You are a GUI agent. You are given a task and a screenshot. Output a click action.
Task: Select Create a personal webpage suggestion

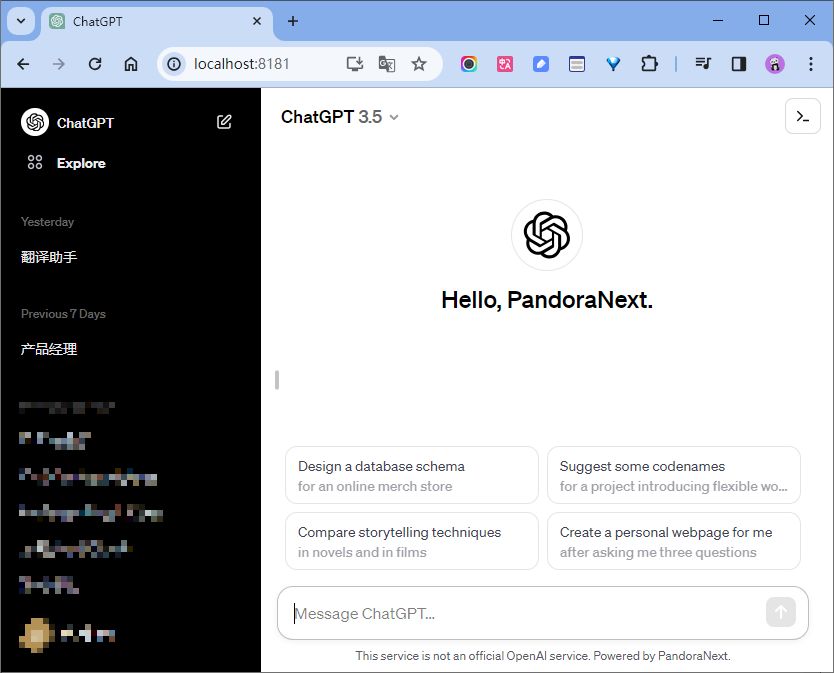pos(673,541)
